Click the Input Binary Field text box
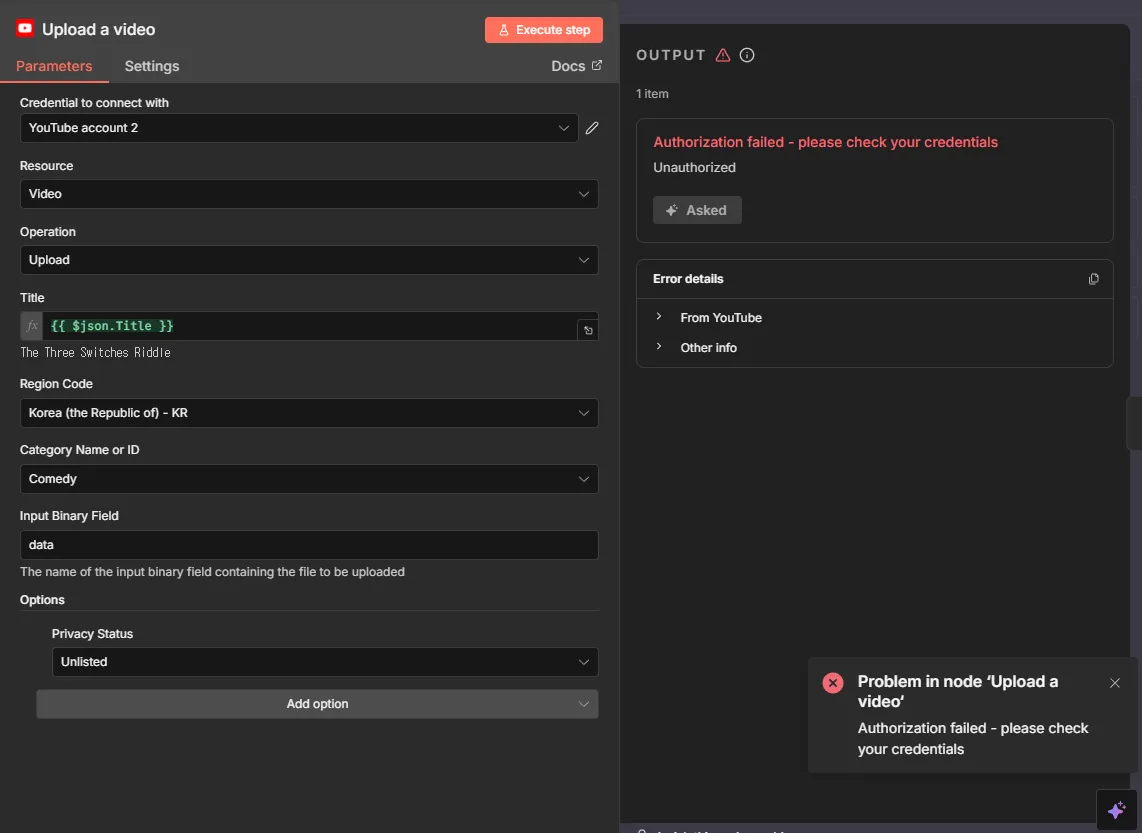 pyautogui.click(x=308, y=545)
